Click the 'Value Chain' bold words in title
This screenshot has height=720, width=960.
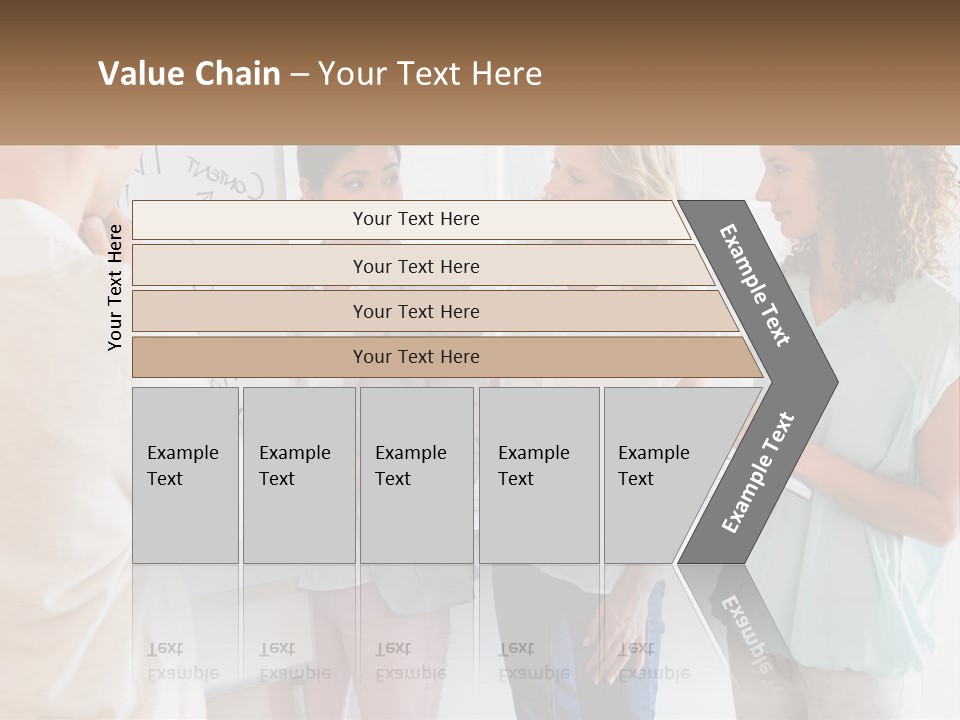[x=190, y=74]
